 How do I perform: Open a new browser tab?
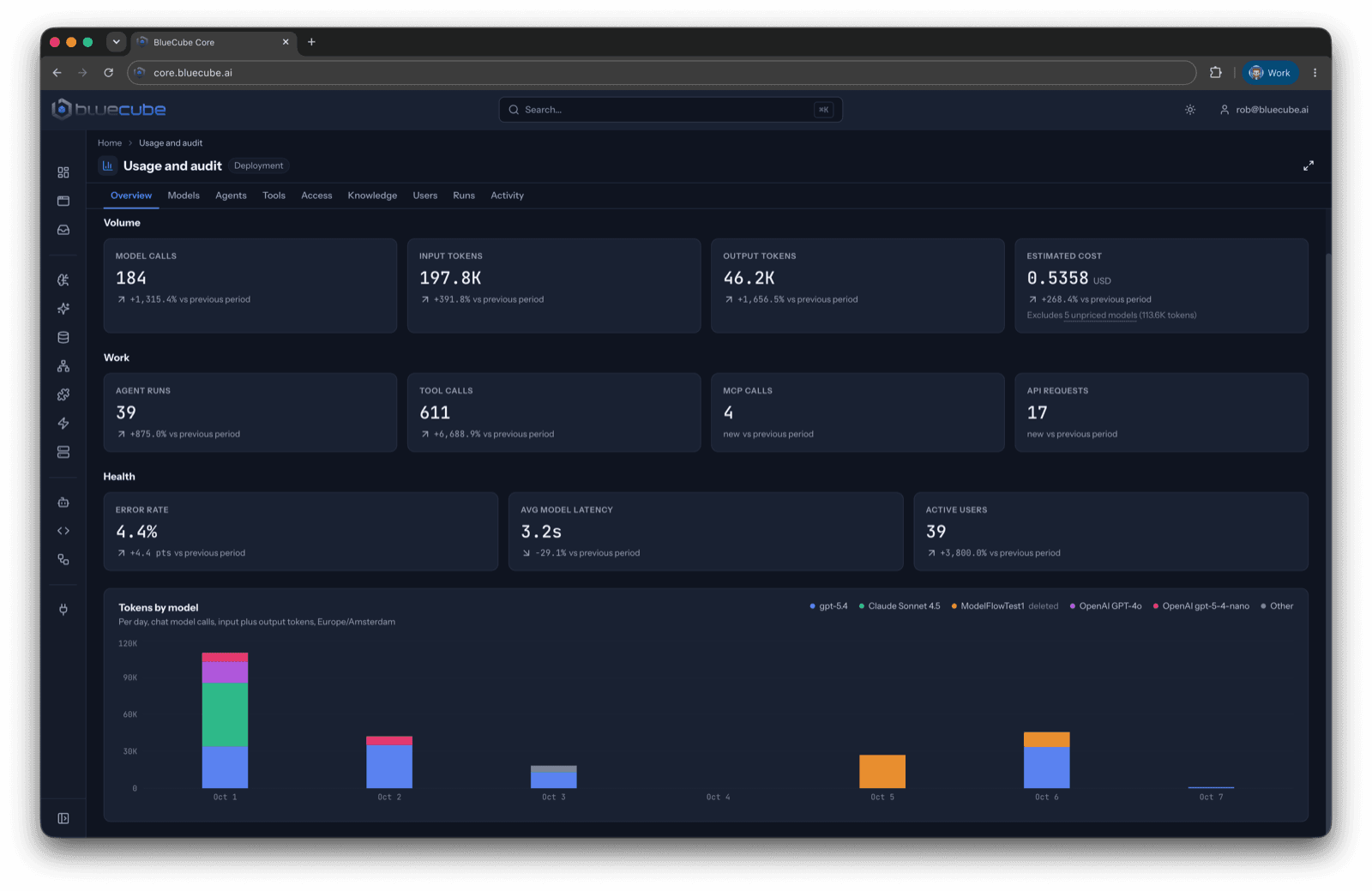click(311, 42)
